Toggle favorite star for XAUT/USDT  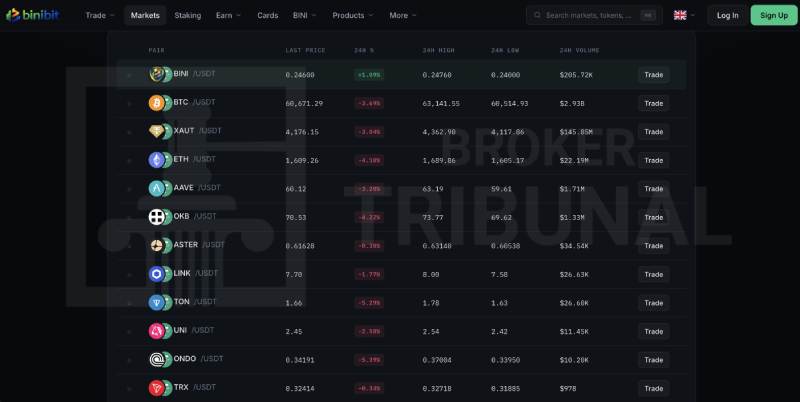129,132
